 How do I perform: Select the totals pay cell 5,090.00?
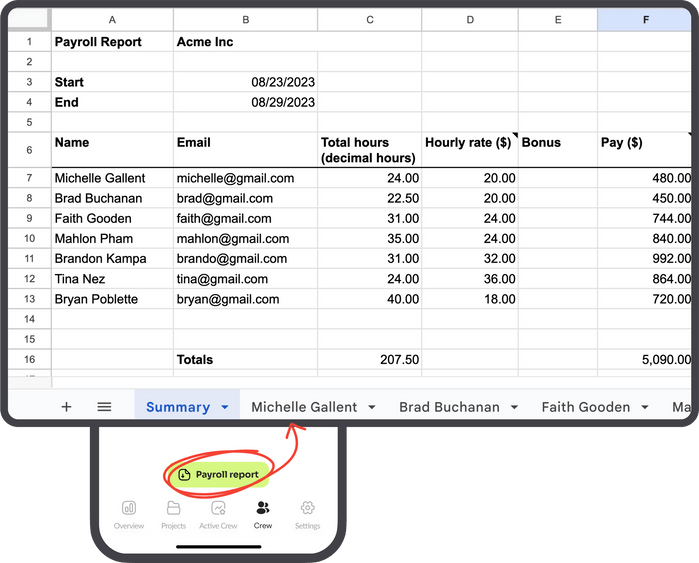645,359
